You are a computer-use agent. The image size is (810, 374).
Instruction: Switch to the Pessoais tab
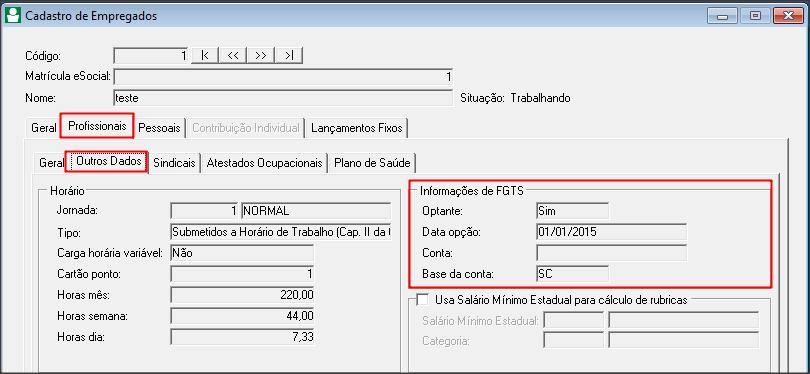coord(160,128)
